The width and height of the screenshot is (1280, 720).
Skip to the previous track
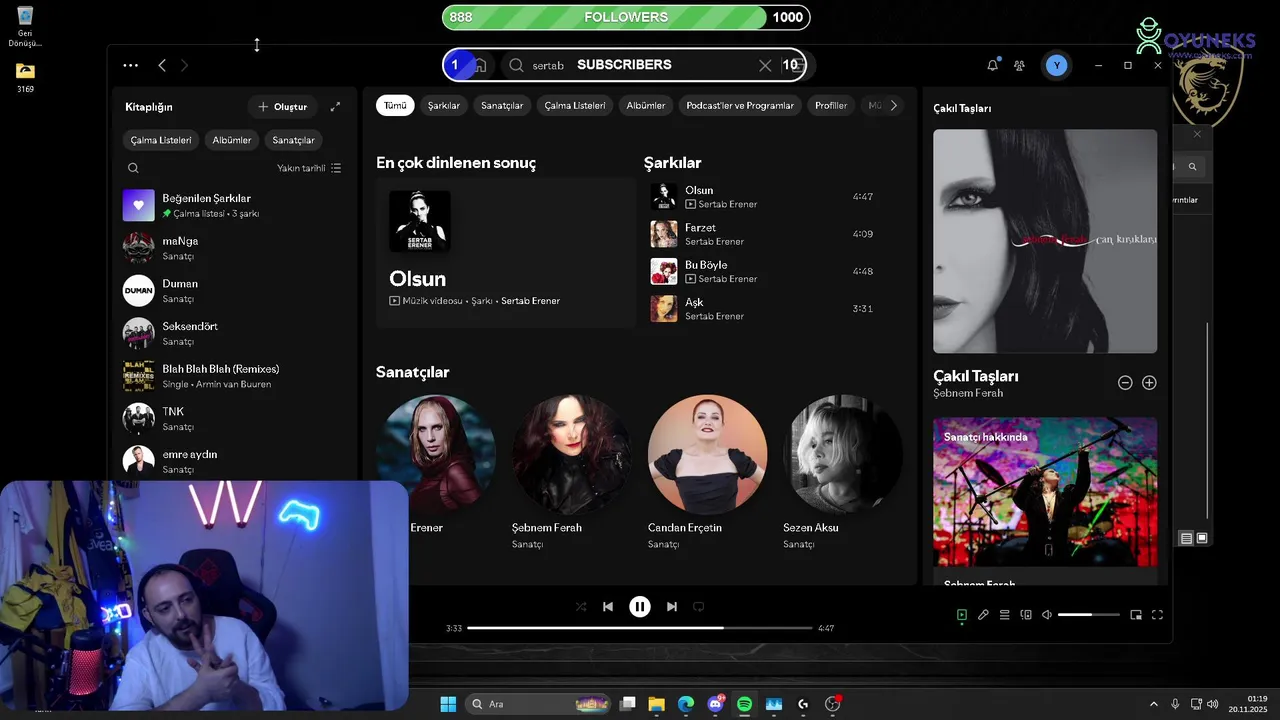tap(608, 606)
